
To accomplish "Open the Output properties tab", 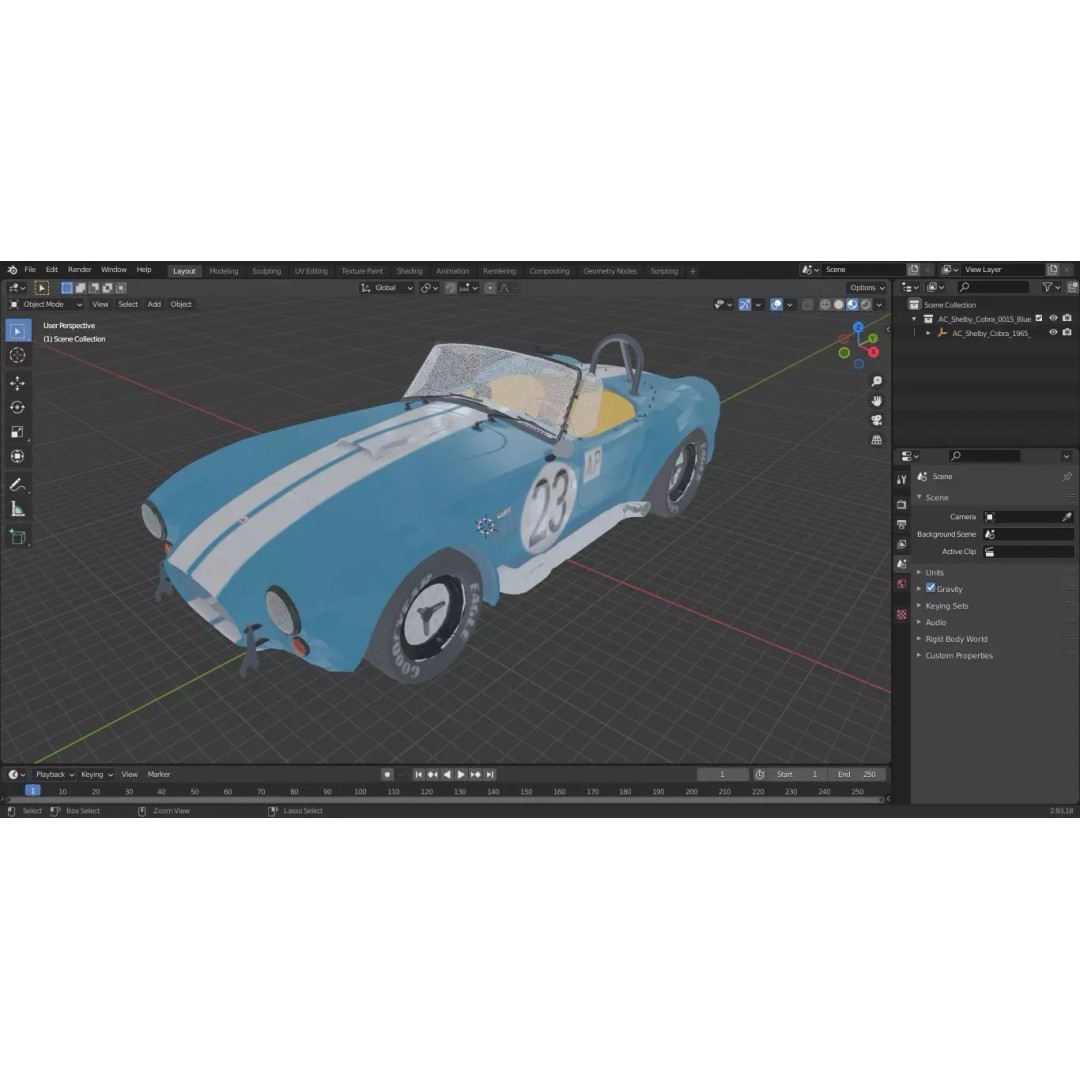I will (902, 524).
